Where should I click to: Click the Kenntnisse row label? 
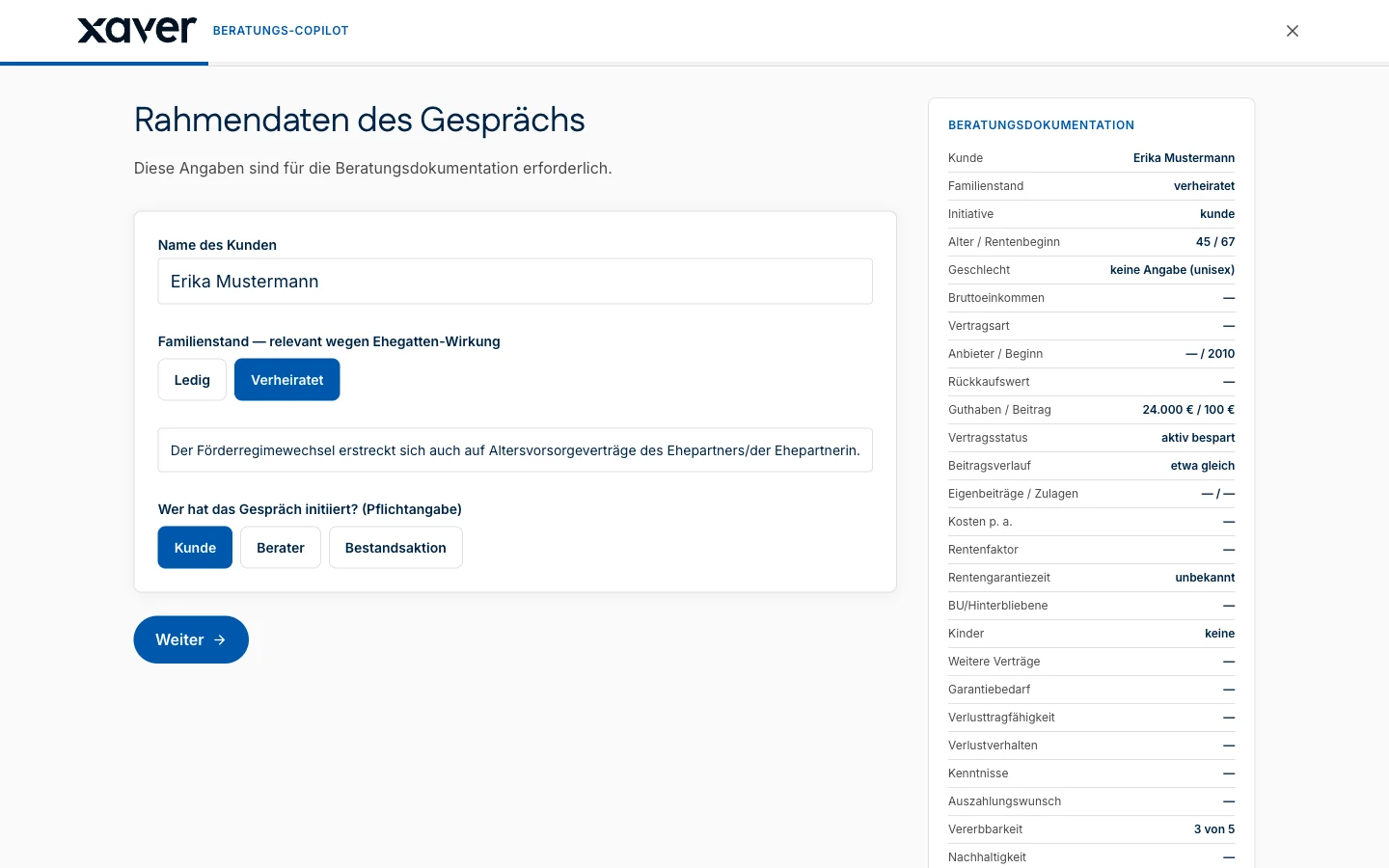click(x=978, y=773)
